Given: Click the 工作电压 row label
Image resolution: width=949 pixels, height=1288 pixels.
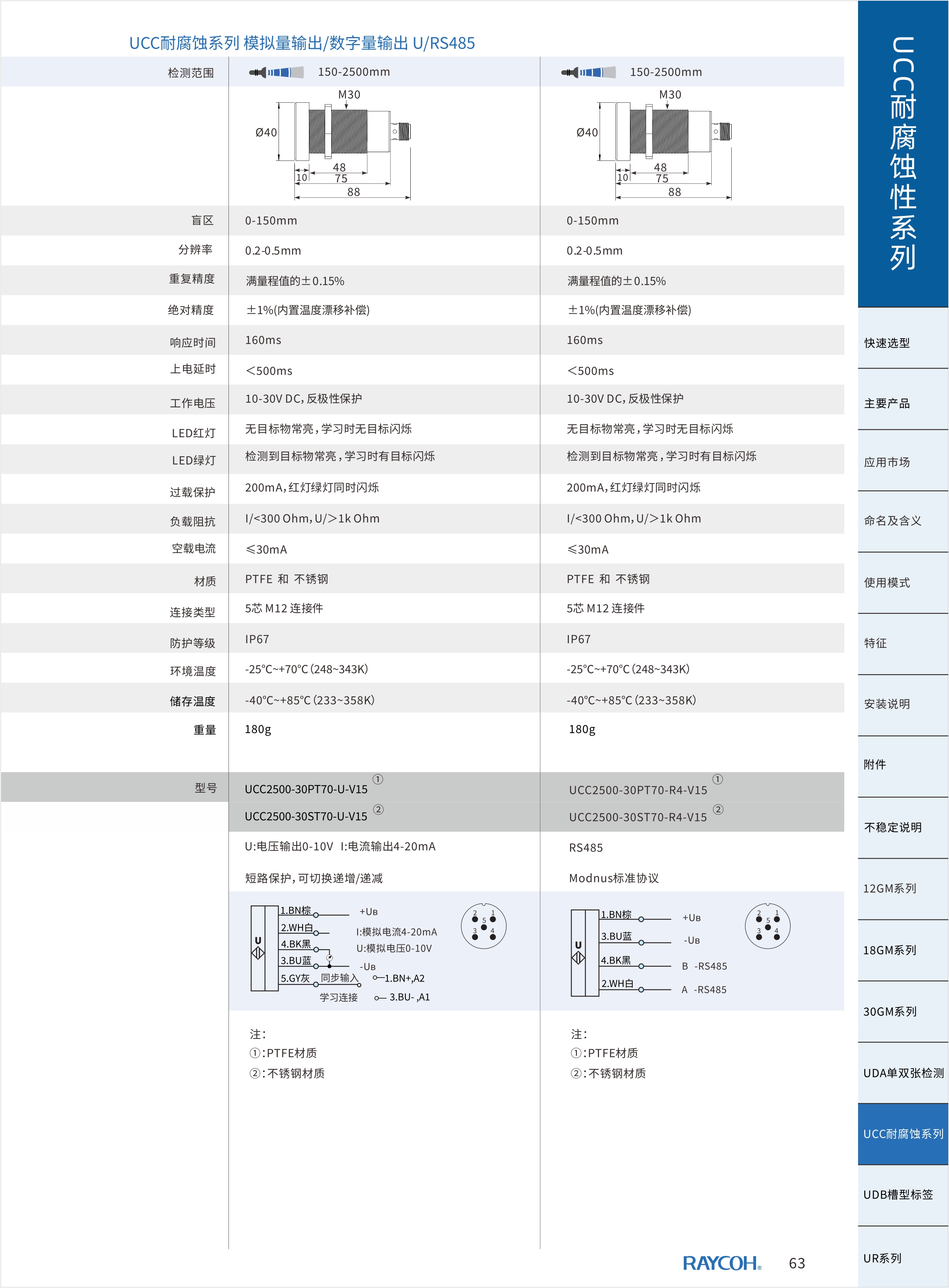Looking at the screenshot, I should tap(193, 404).
